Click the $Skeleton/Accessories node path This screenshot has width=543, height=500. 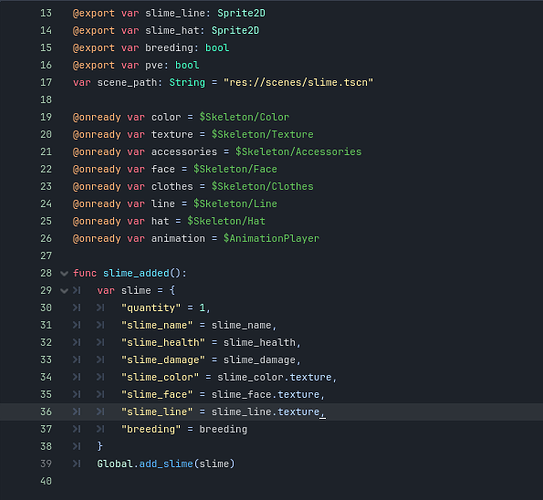[x=298, y=152]
